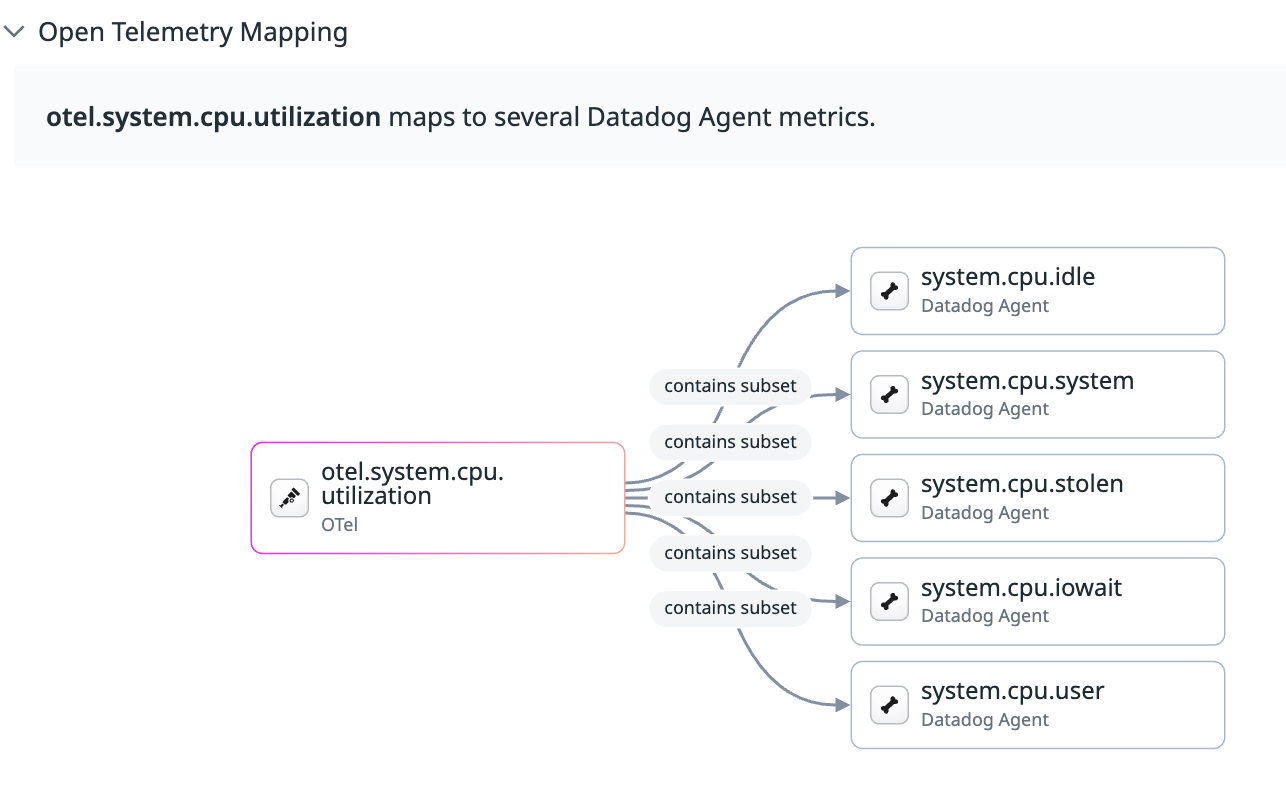This screenshot has width=1286, height=790.
Task: Open the system.cpu.idle metric name
Action: (1007, 277)
